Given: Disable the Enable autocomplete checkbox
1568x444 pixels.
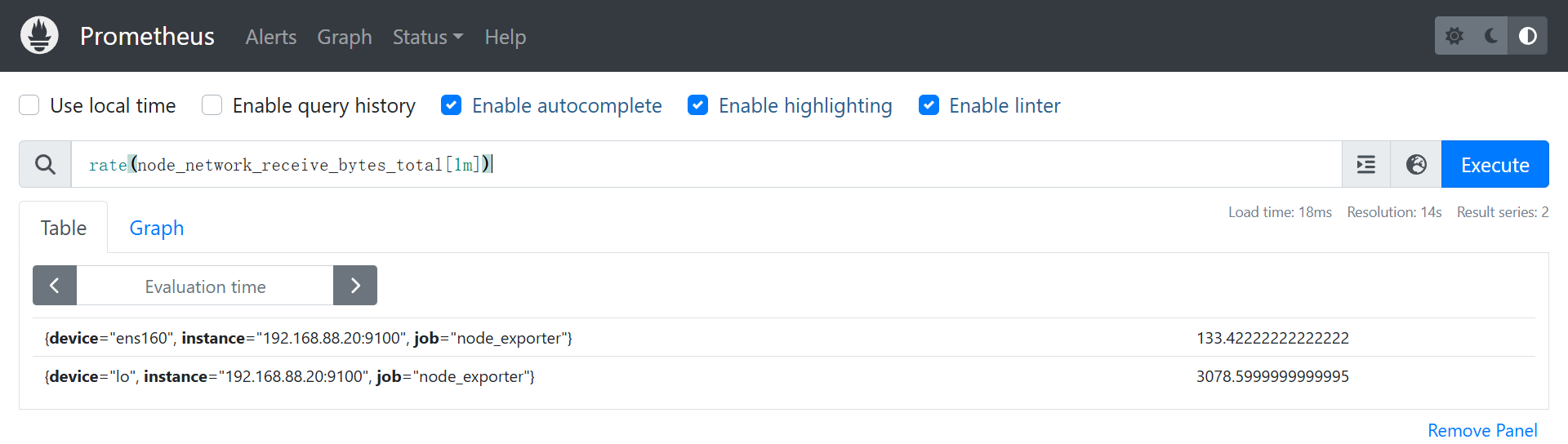Looking at the screenshot, I should point(452,105).
